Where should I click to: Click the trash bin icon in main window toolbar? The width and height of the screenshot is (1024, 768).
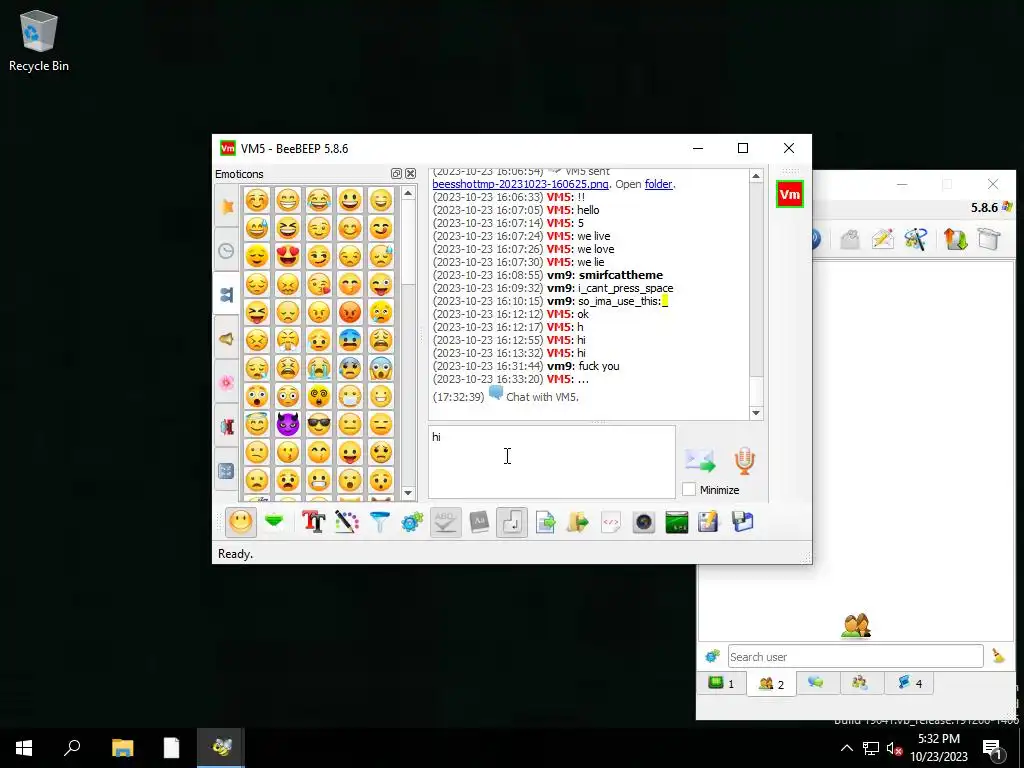pyautogui.click(x=989, y=238)
